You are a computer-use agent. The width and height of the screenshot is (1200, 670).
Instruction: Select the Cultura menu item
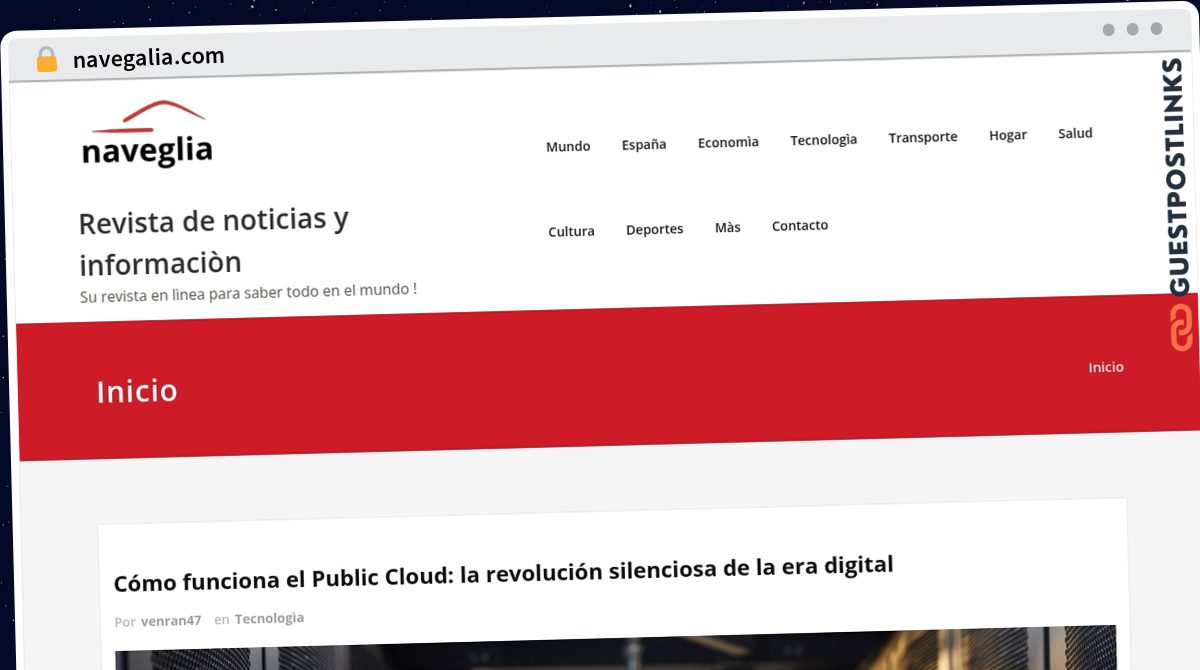click(x=571, y=231)
